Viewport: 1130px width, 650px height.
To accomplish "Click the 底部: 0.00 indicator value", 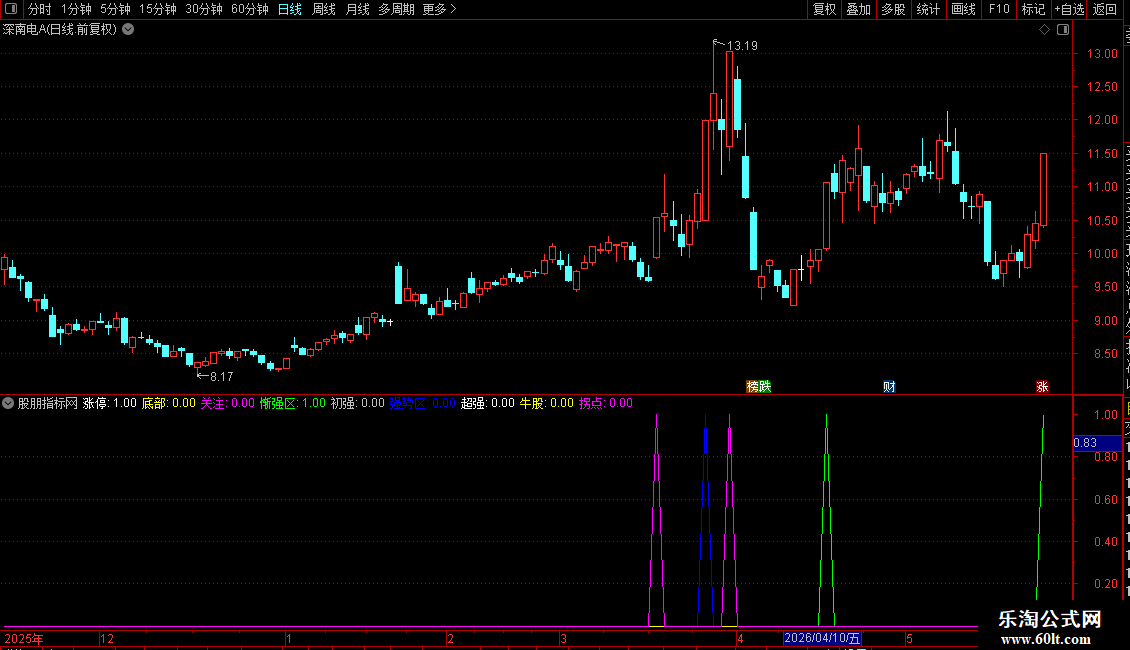I will tap(169, 404).
